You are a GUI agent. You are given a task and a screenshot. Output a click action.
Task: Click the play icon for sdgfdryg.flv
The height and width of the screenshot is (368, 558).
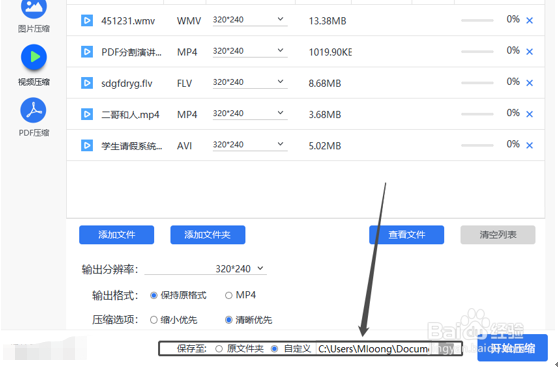click(x=87, y=83)
